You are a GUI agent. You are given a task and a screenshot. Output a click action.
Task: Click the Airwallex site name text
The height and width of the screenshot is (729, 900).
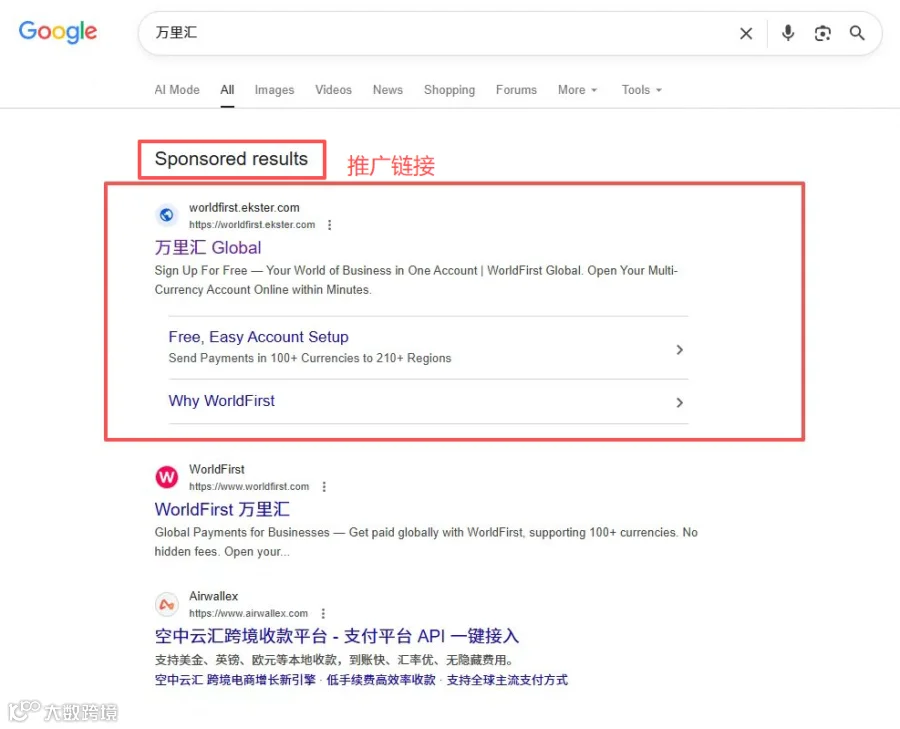pyautogui.click(x=214, y=596)
